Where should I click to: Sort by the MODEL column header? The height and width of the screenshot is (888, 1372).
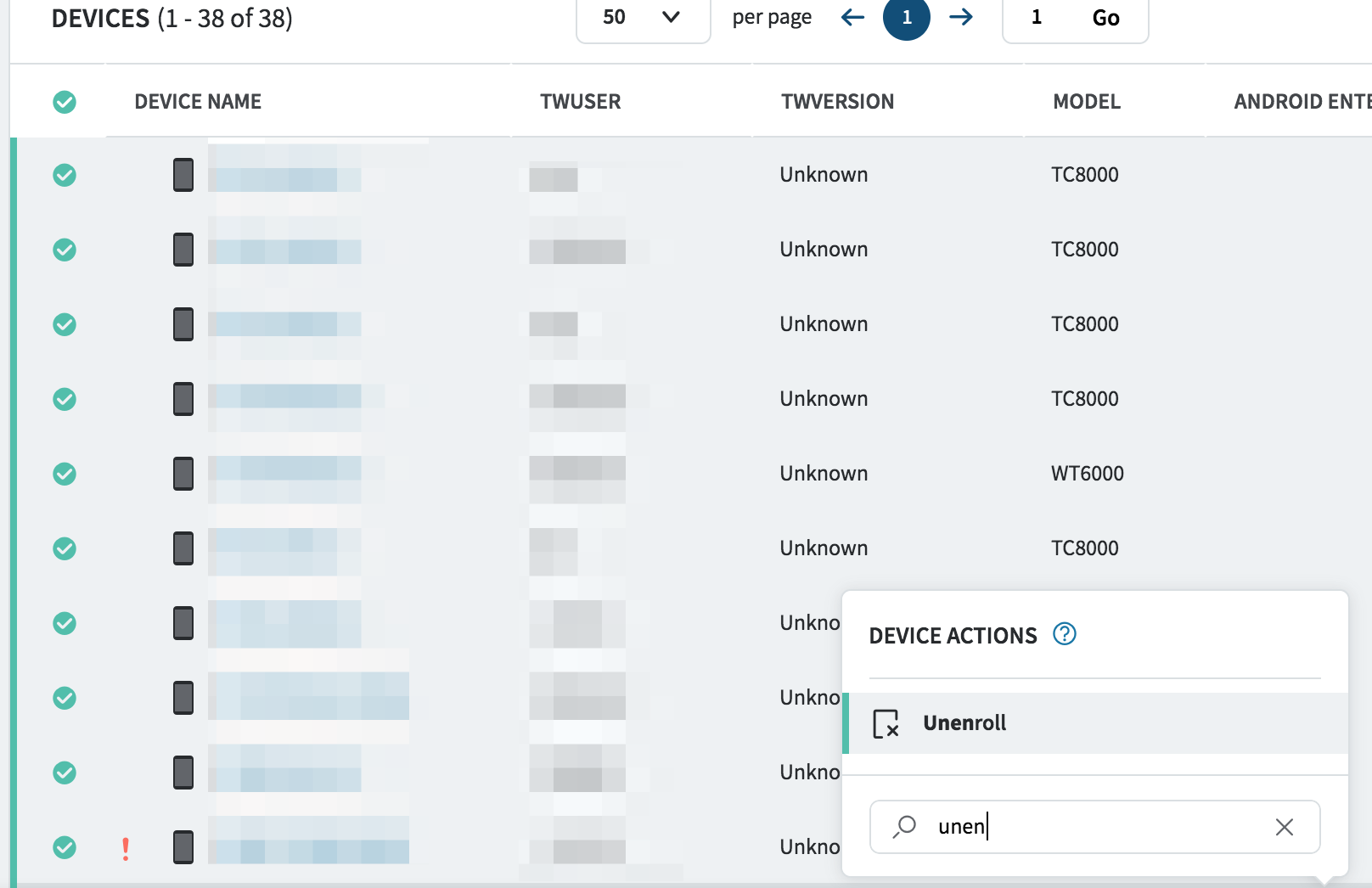(1087, 102)
